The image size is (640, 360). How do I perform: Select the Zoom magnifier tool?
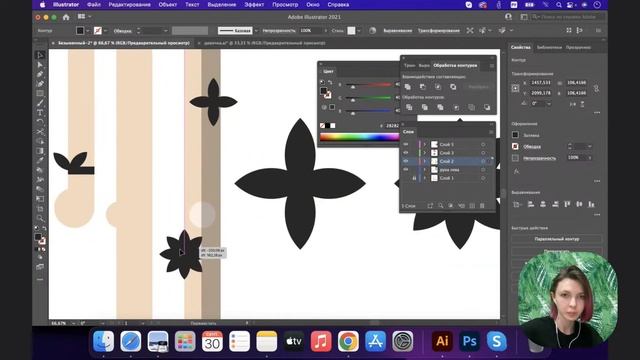tap(40, 218)
